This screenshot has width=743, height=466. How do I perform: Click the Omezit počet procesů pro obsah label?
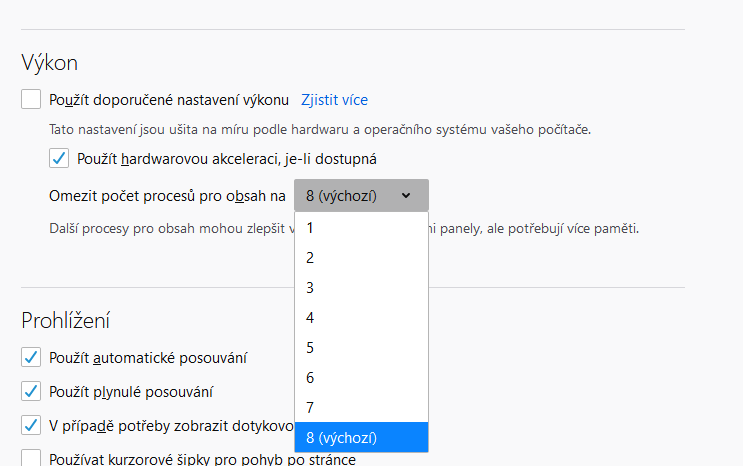point(167,196)
